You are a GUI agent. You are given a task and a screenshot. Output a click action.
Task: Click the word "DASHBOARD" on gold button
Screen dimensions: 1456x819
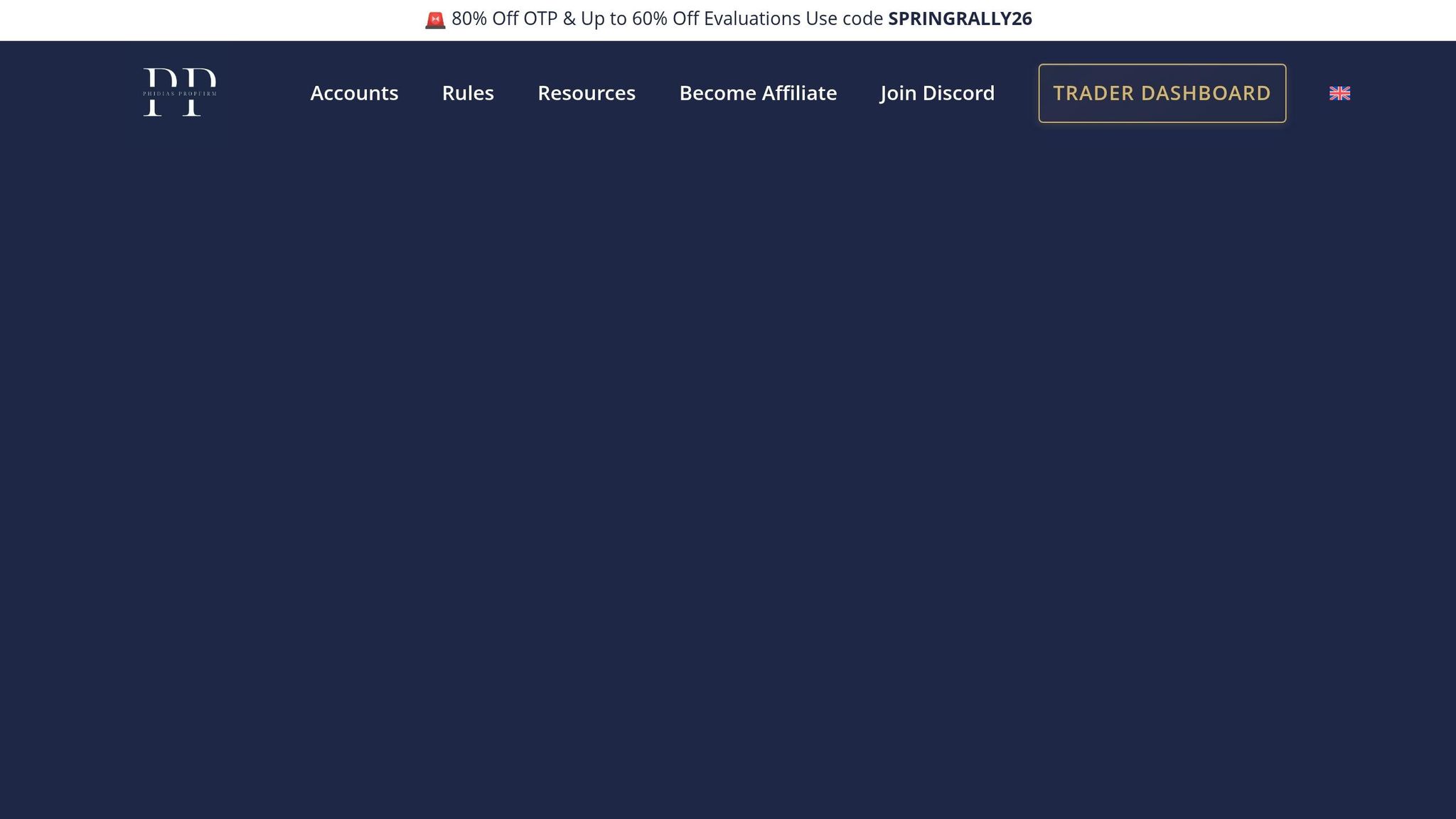1206,93
